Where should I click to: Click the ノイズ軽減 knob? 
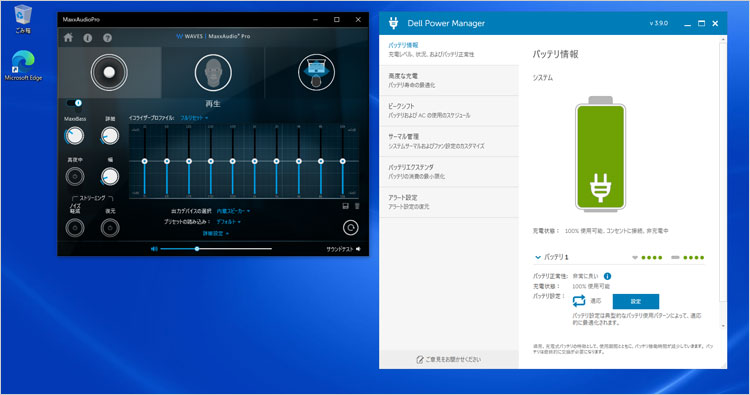click(75, 228)
